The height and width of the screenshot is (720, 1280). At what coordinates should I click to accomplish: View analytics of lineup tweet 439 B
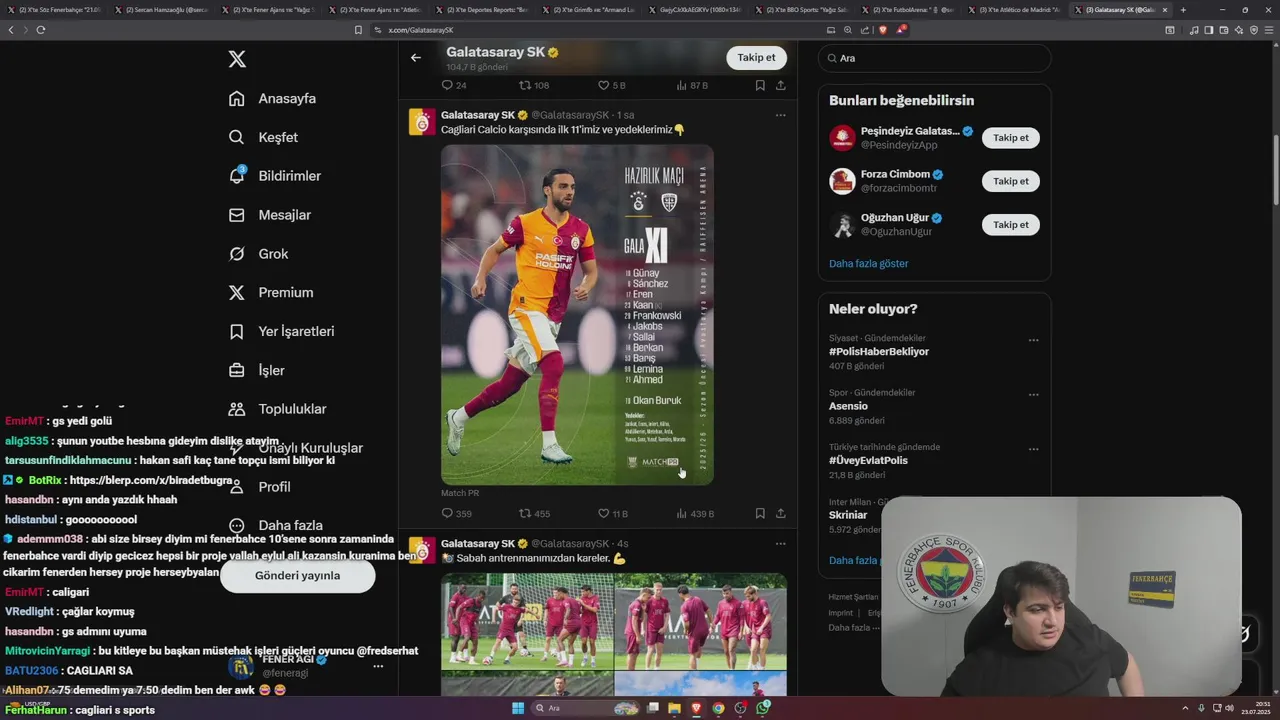pos(695,514)
